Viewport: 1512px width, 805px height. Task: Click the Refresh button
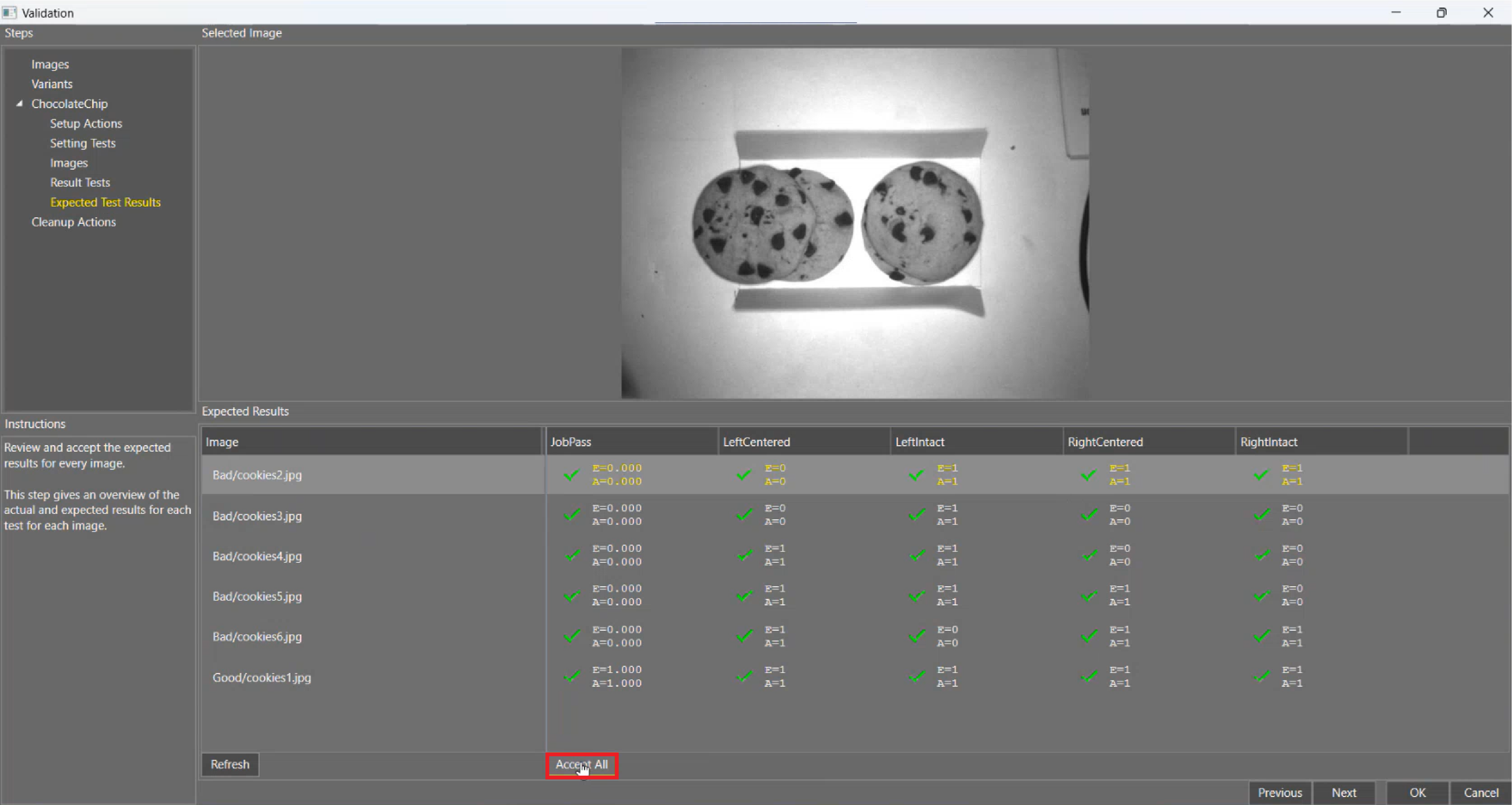(x=230, y=764)
